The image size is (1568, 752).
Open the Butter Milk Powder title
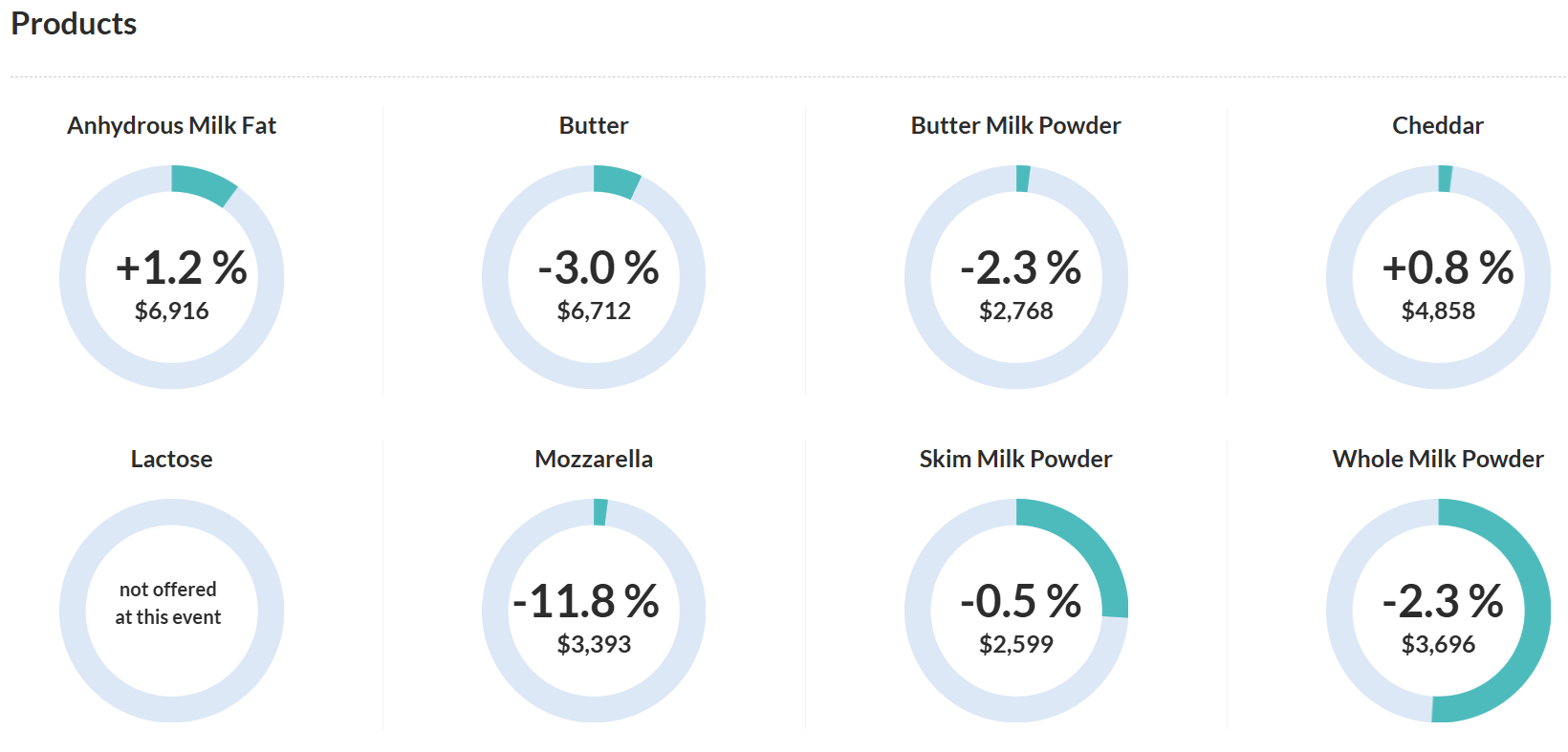[x=1015, y=126]
